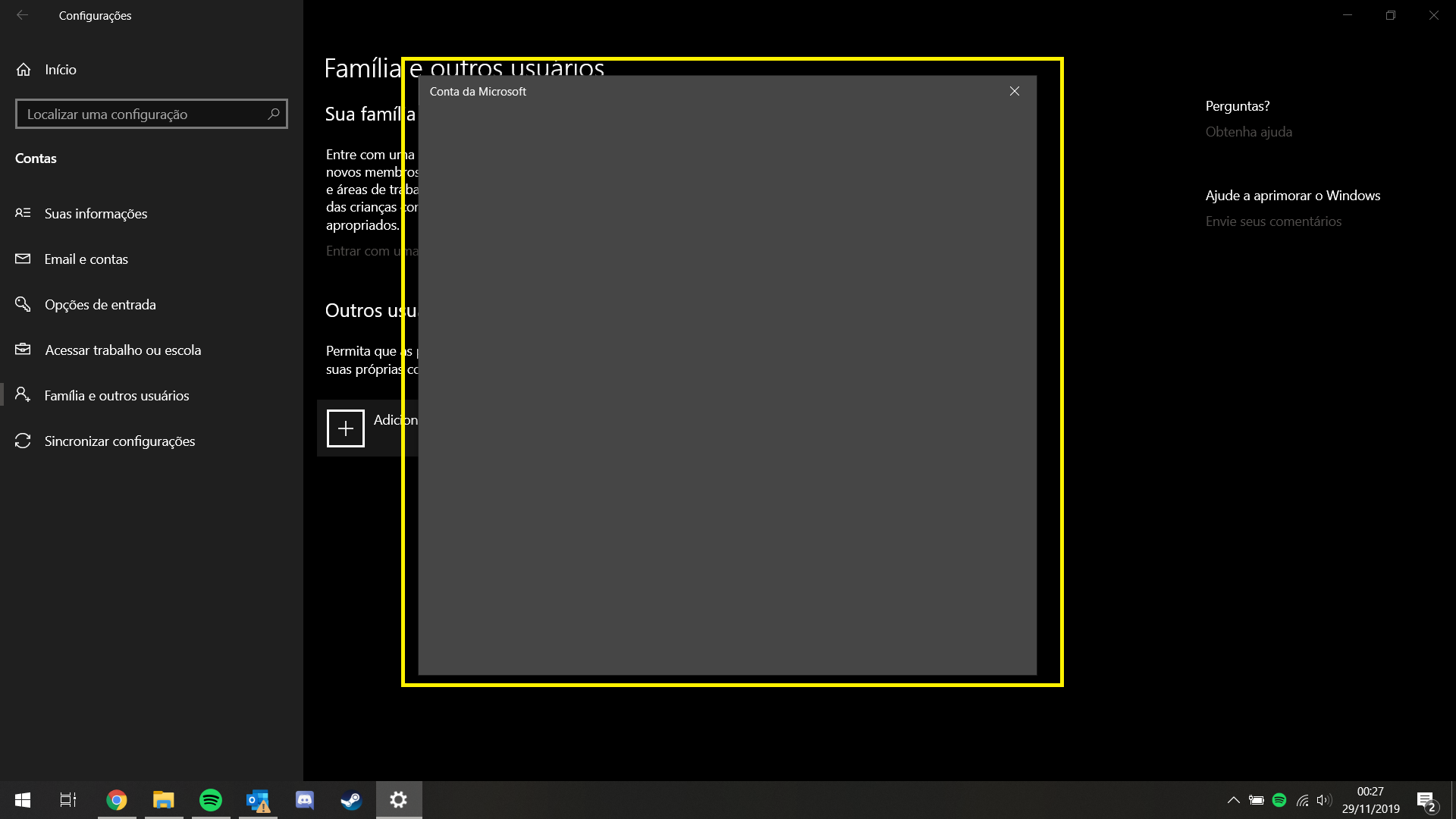
Task: Click the Início home icon
Action: pyautogui.click(x=24, y=70)
